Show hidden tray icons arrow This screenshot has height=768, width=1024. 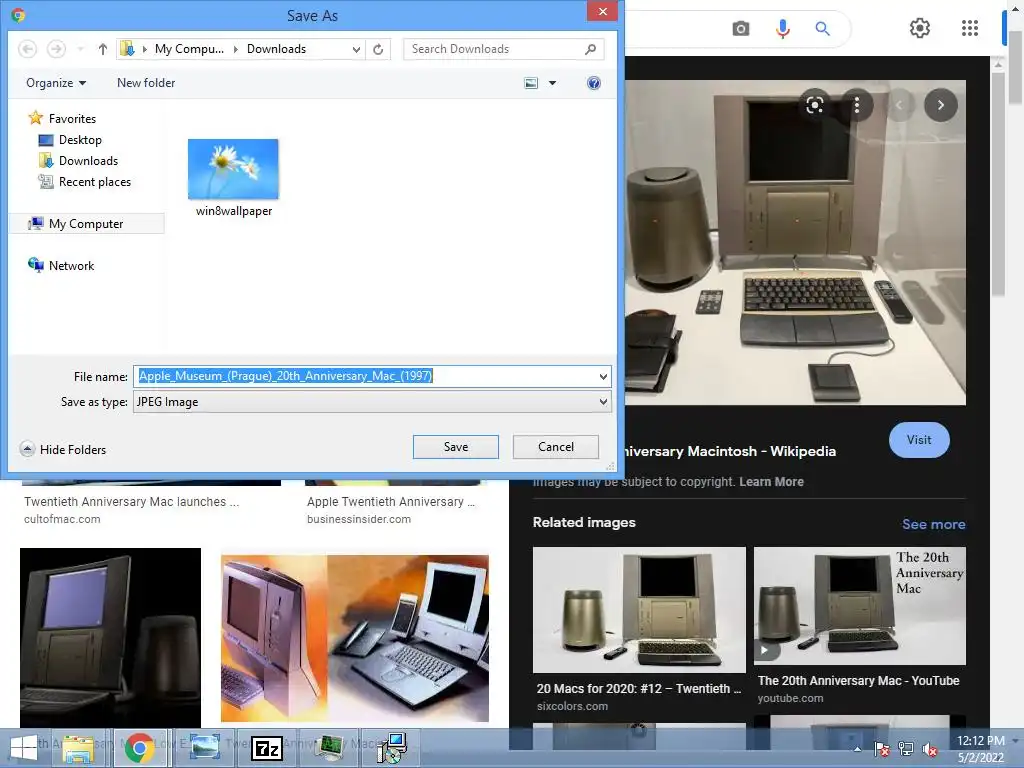click(x=857, y=749)
